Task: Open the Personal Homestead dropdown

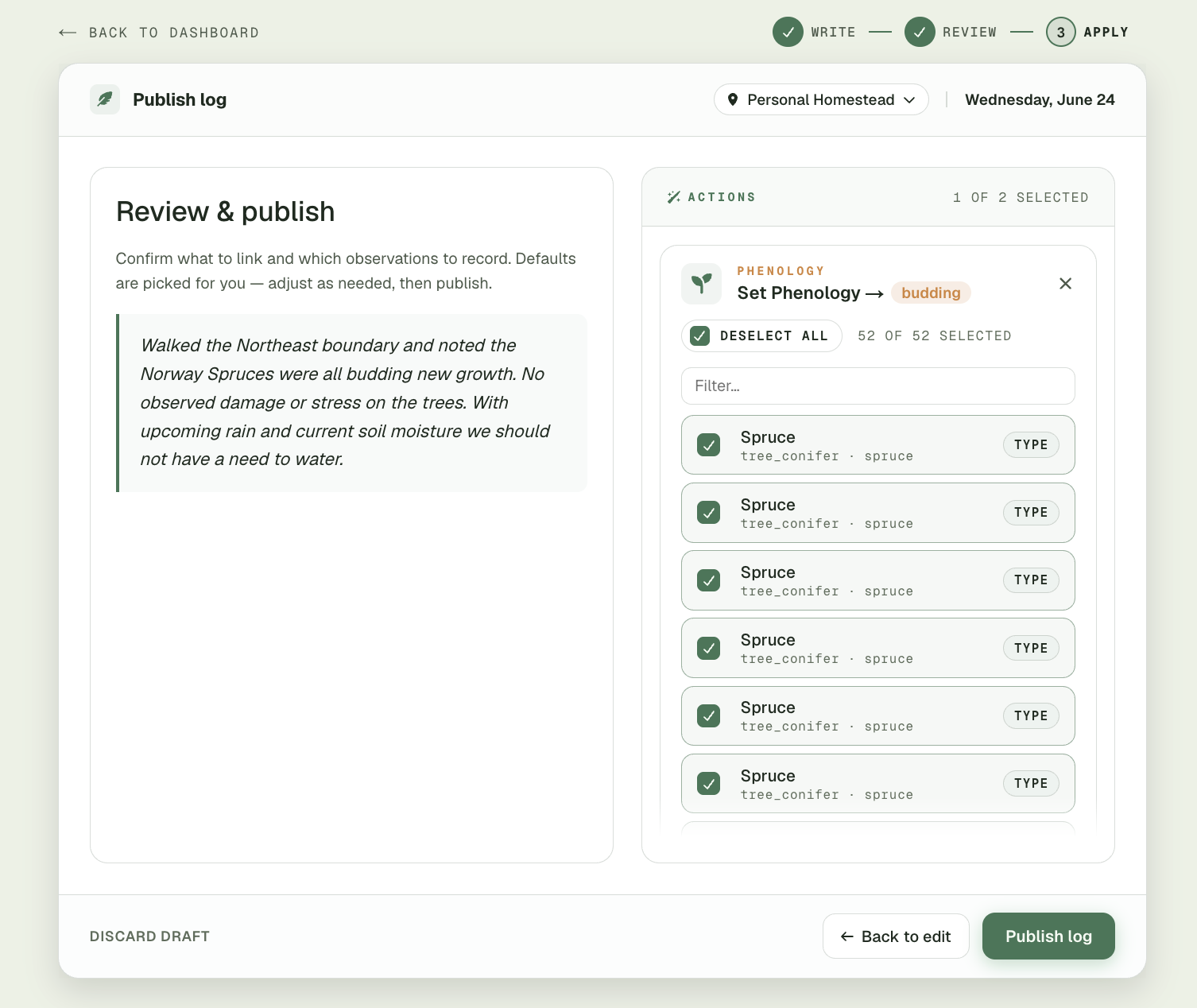Action: (821, 99)
